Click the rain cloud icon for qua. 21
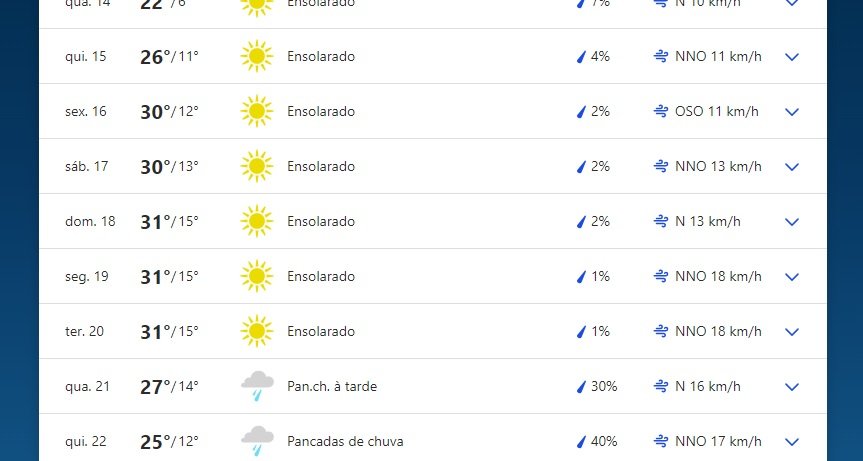Image resolution: width=863 pixels, height=461 pixels. click(257, 386)
